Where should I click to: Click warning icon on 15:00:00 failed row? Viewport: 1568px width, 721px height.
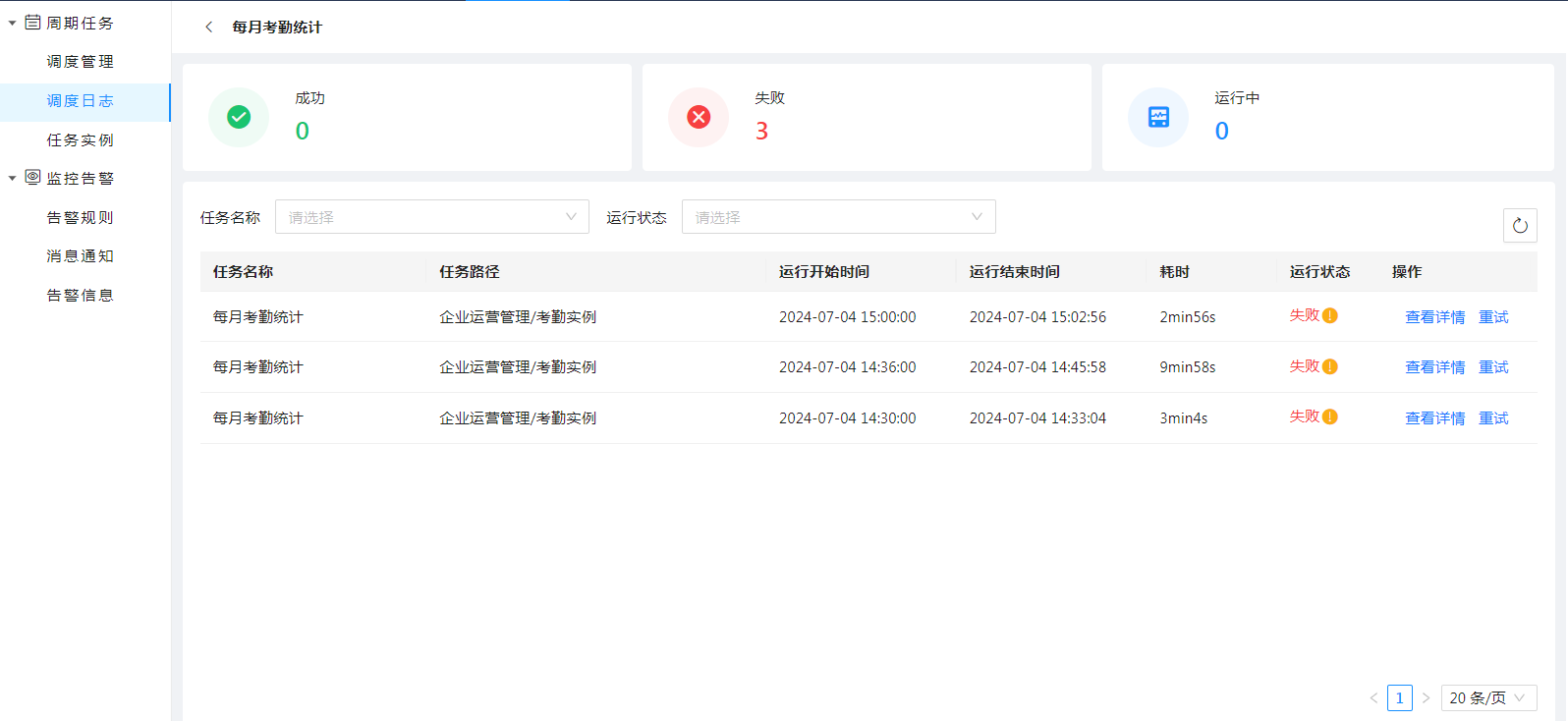[x=1330, y=316]
